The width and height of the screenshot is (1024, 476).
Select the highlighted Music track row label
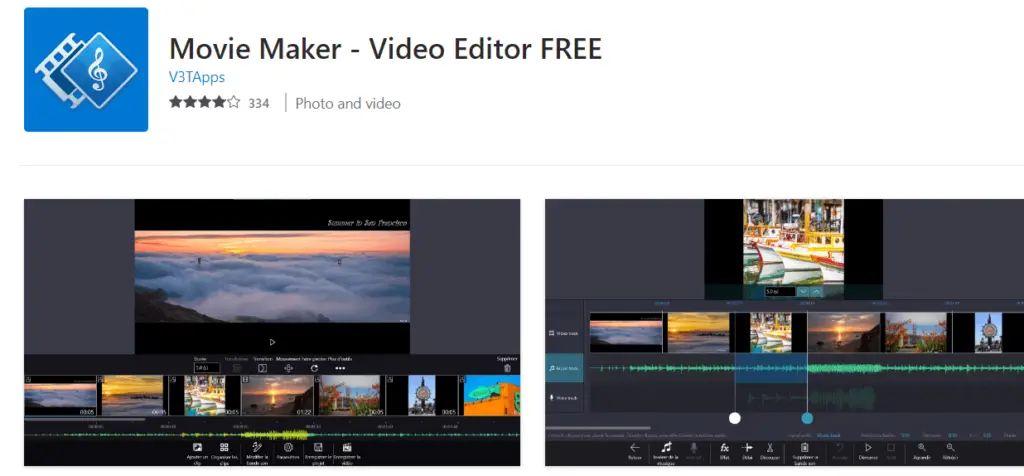click(564, 369)
